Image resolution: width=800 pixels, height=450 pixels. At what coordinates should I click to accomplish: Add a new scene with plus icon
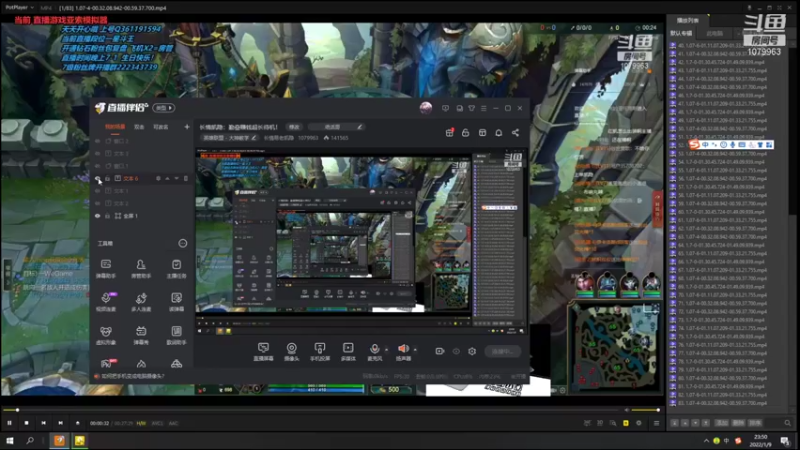pos(187,127)
